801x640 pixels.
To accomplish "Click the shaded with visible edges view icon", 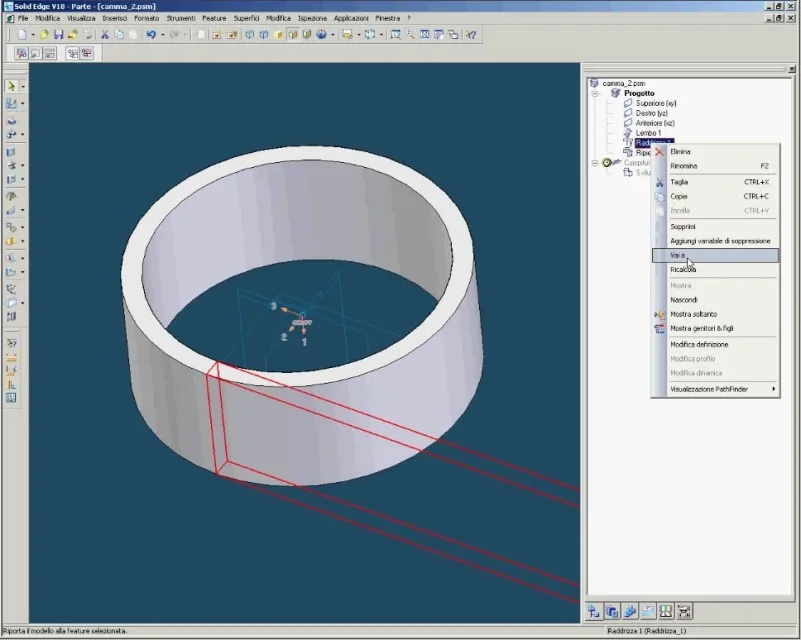I will [x=293, y=35].
